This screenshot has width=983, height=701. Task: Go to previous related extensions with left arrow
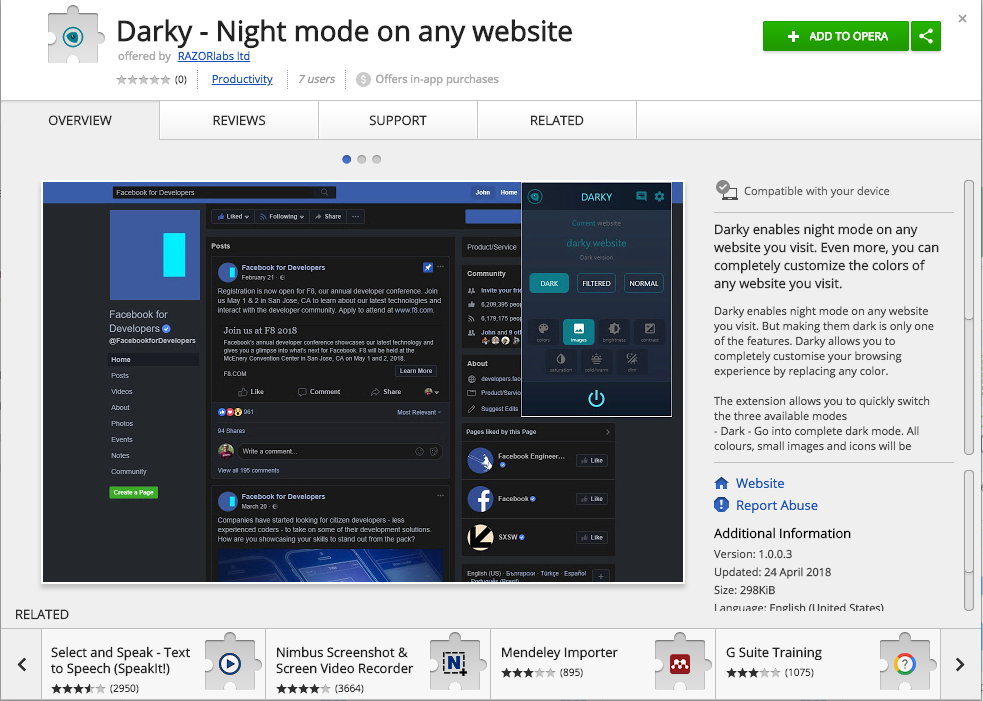(22, 664)
